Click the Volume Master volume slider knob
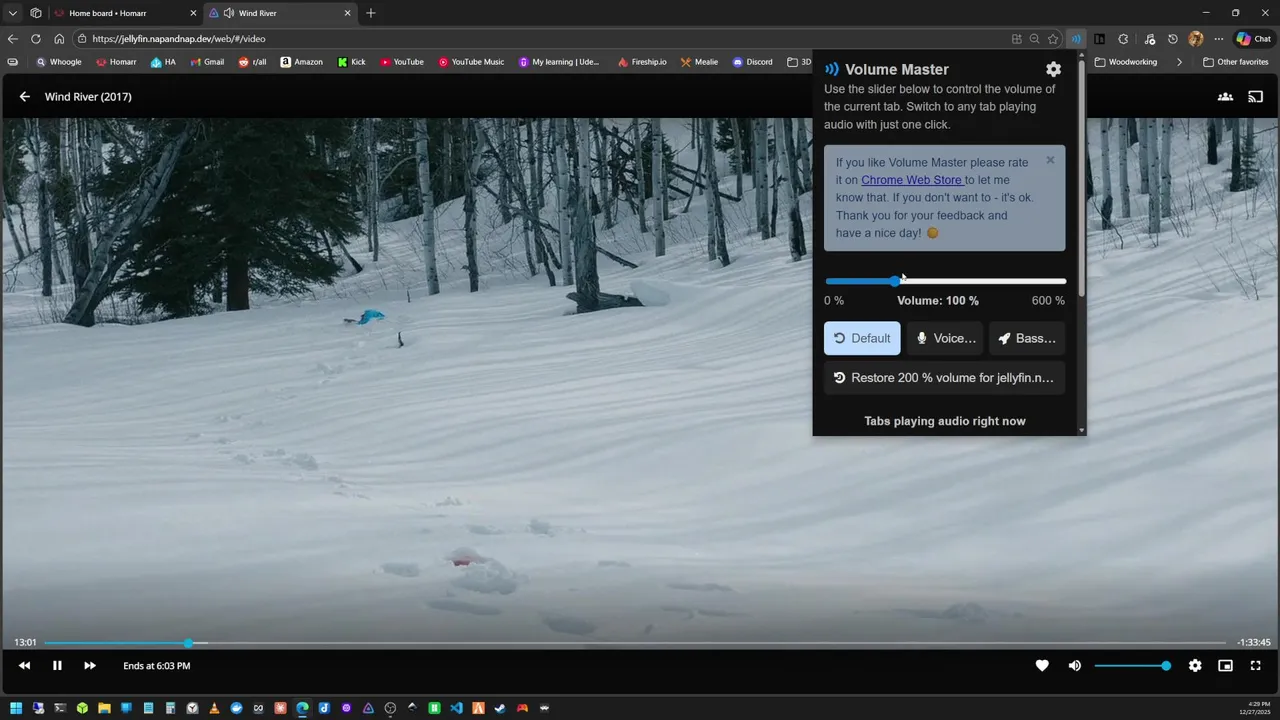This screenshot has width=1280, height=720. [895, 281]
